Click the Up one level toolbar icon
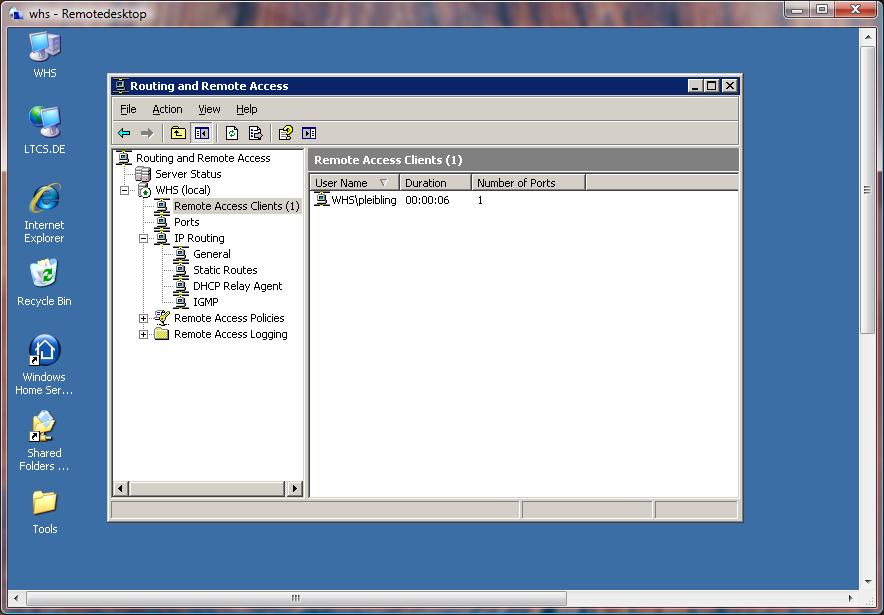The width and height of the screenshot is (884, 615). (178, 133)
